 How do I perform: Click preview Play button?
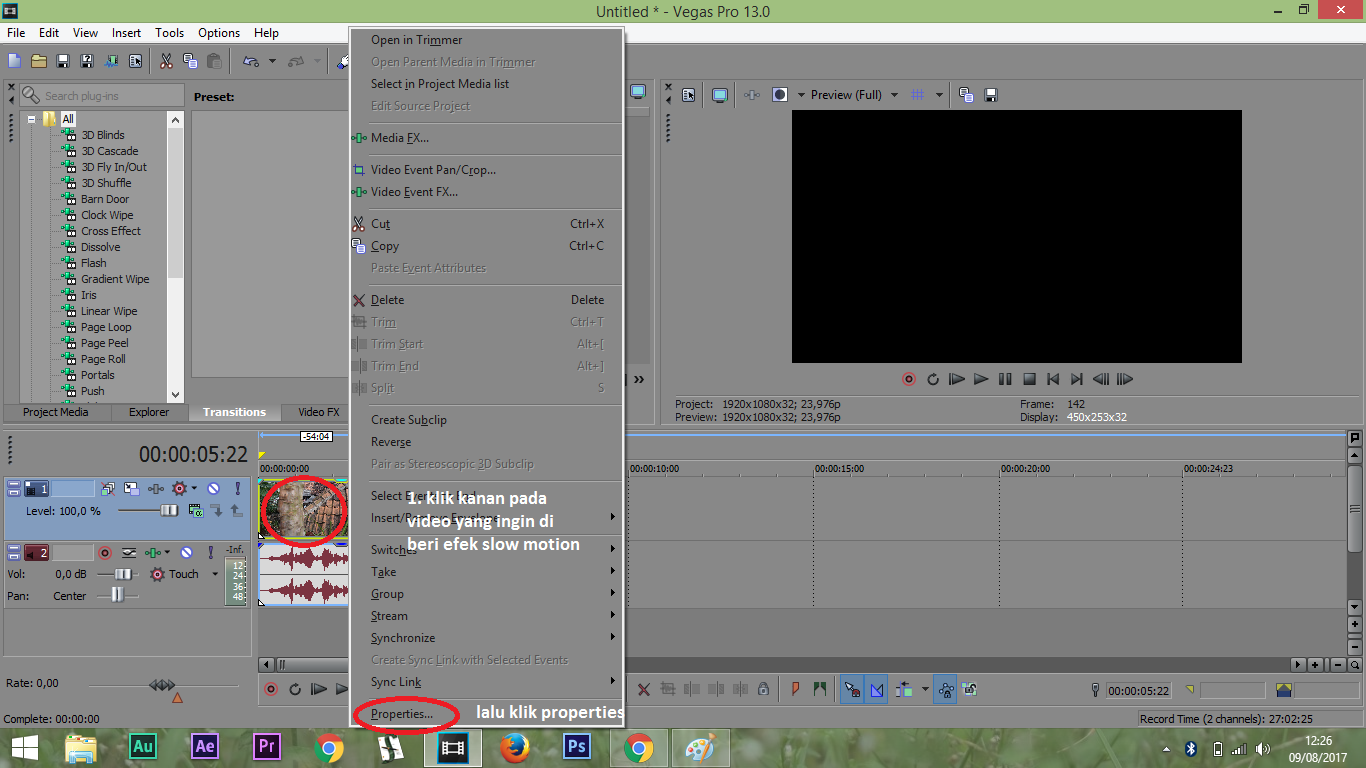point(981,379)
